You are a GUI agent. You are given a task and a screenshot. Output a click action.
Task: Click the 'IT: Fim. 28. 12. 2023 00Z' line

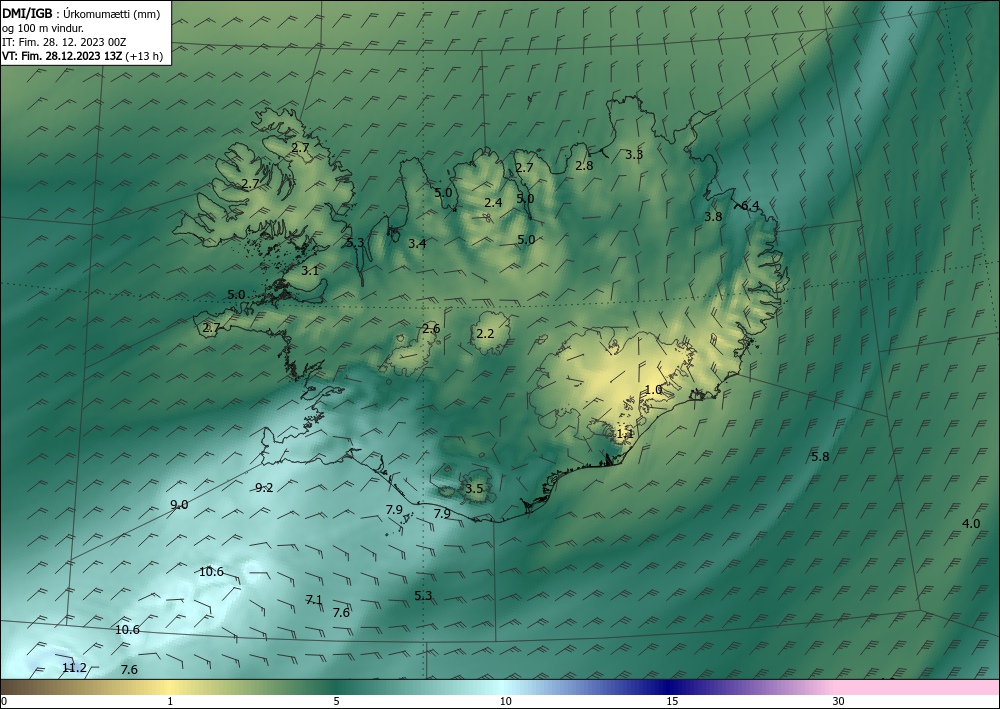tap(64, 42)
